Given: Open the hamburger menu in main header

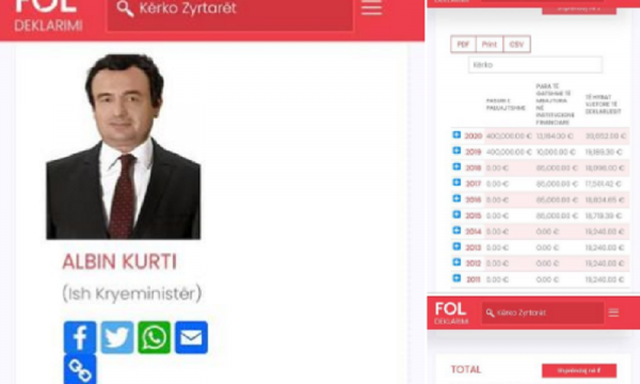Looking at the screenshot, I should pyautogui.click(x=371, y=8).
